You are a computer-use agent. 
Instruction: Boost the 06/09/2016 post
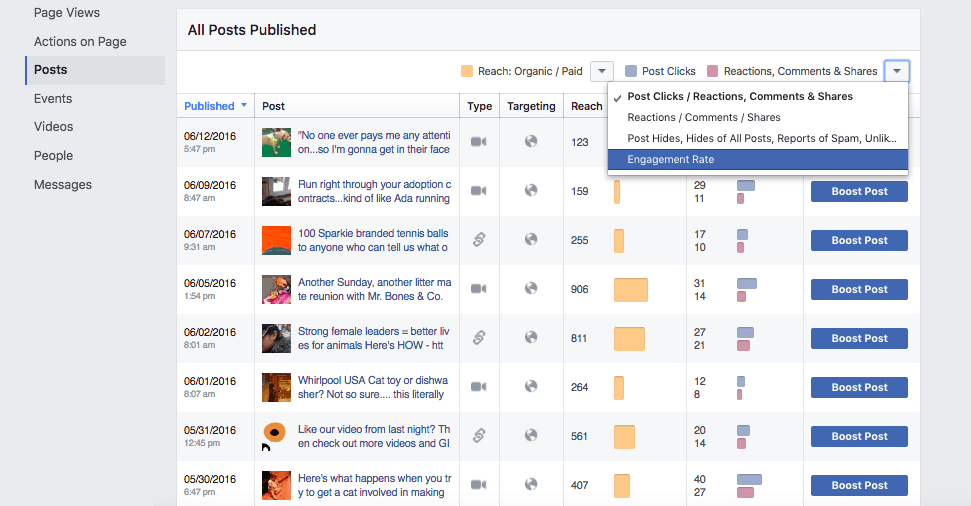tap(859, 191)
